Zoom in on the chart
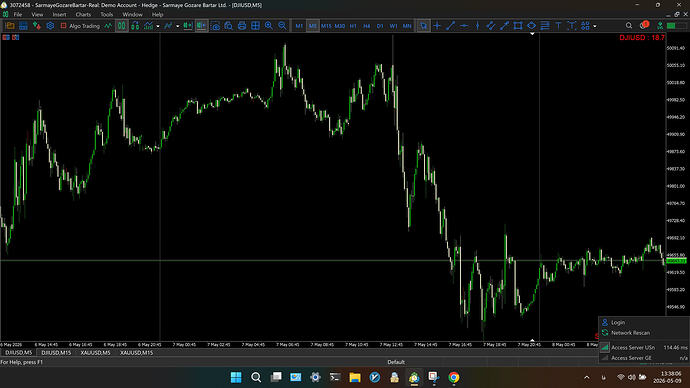 [269, 26]
